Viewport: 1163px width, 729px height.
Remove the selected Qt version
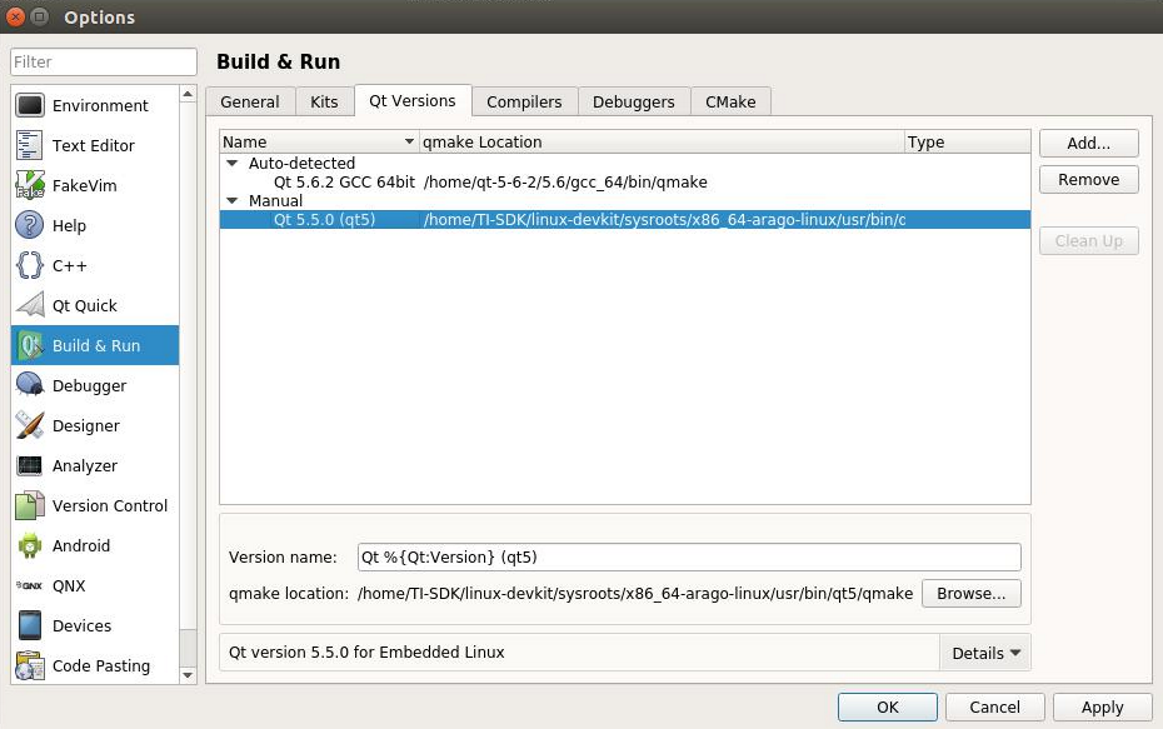1088,179
